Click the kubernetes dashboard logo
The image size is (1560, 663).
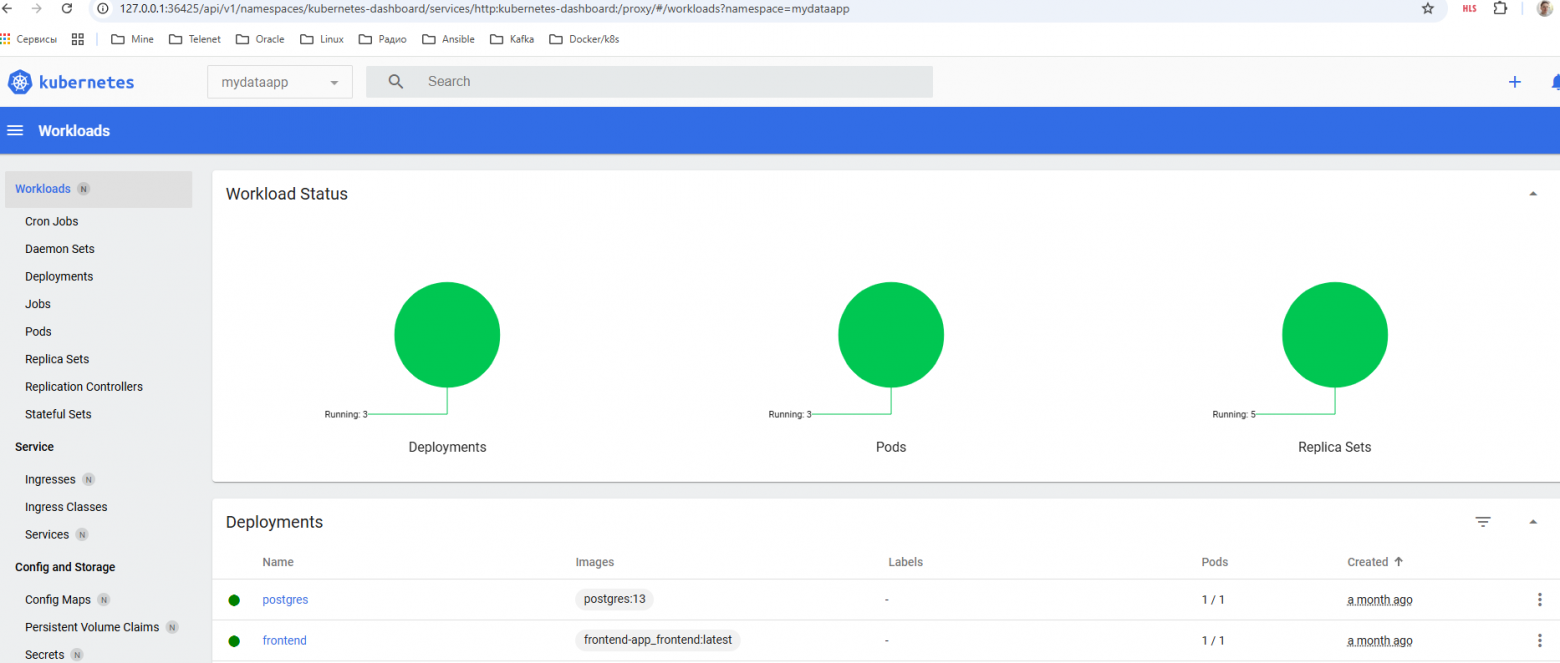(70, 81)
